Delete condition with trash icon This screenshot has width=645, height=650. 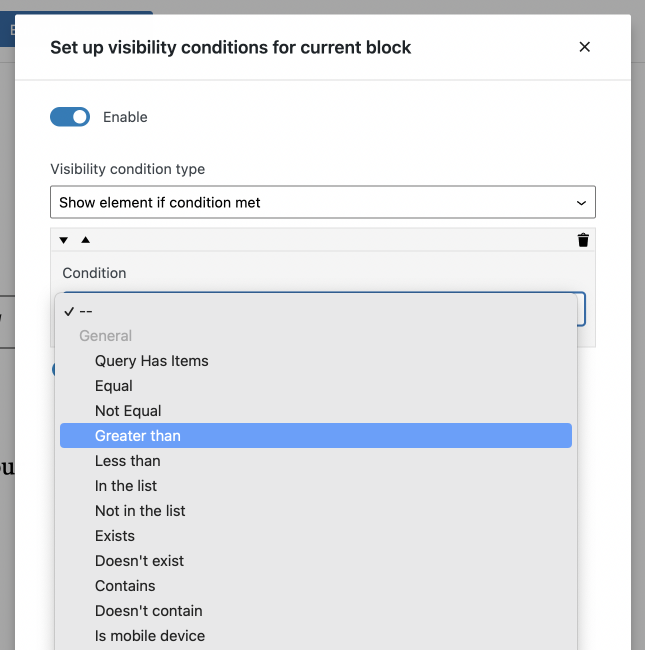583,240
